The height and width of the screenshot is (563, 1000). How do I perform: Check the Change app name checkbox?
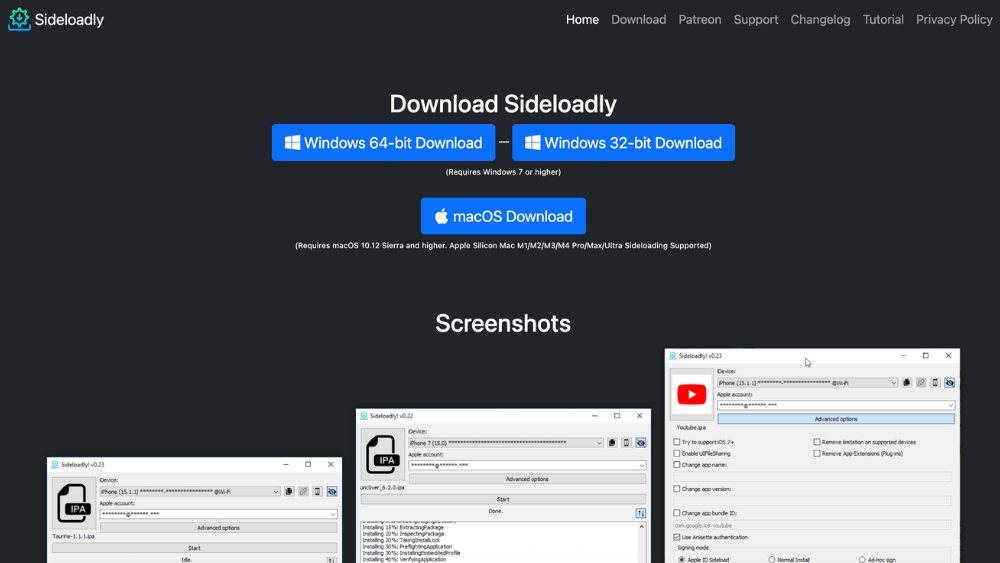(677, 465)
